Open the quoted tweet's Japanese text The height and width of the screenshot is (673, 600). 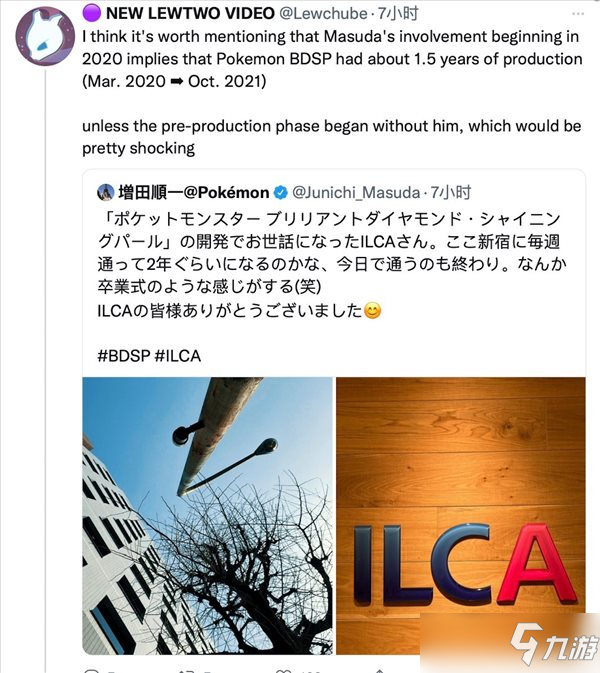[x=332, y=264]
